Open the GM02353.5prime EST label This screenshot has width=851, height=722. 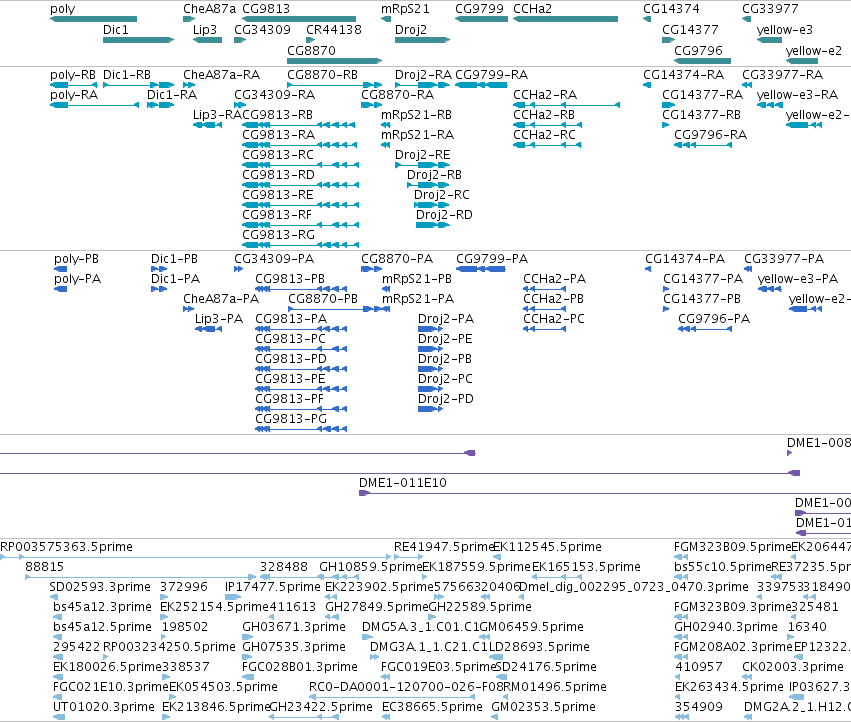click(543, 707)
